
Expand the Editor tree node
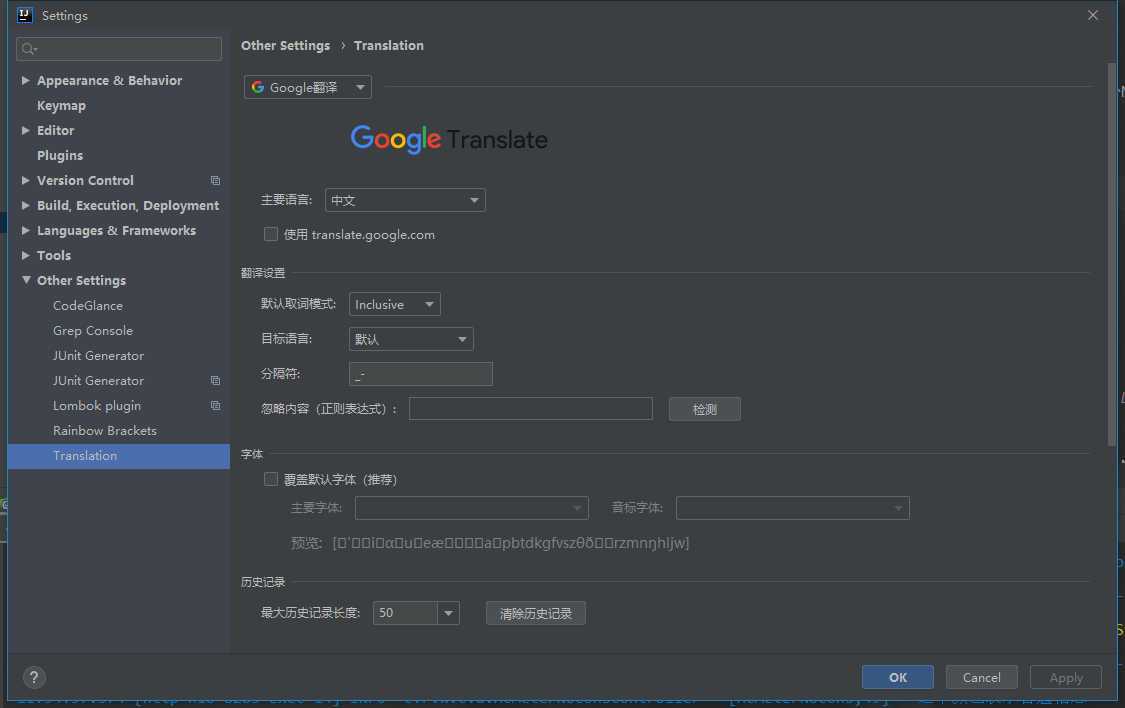click(x=26, y=131)
